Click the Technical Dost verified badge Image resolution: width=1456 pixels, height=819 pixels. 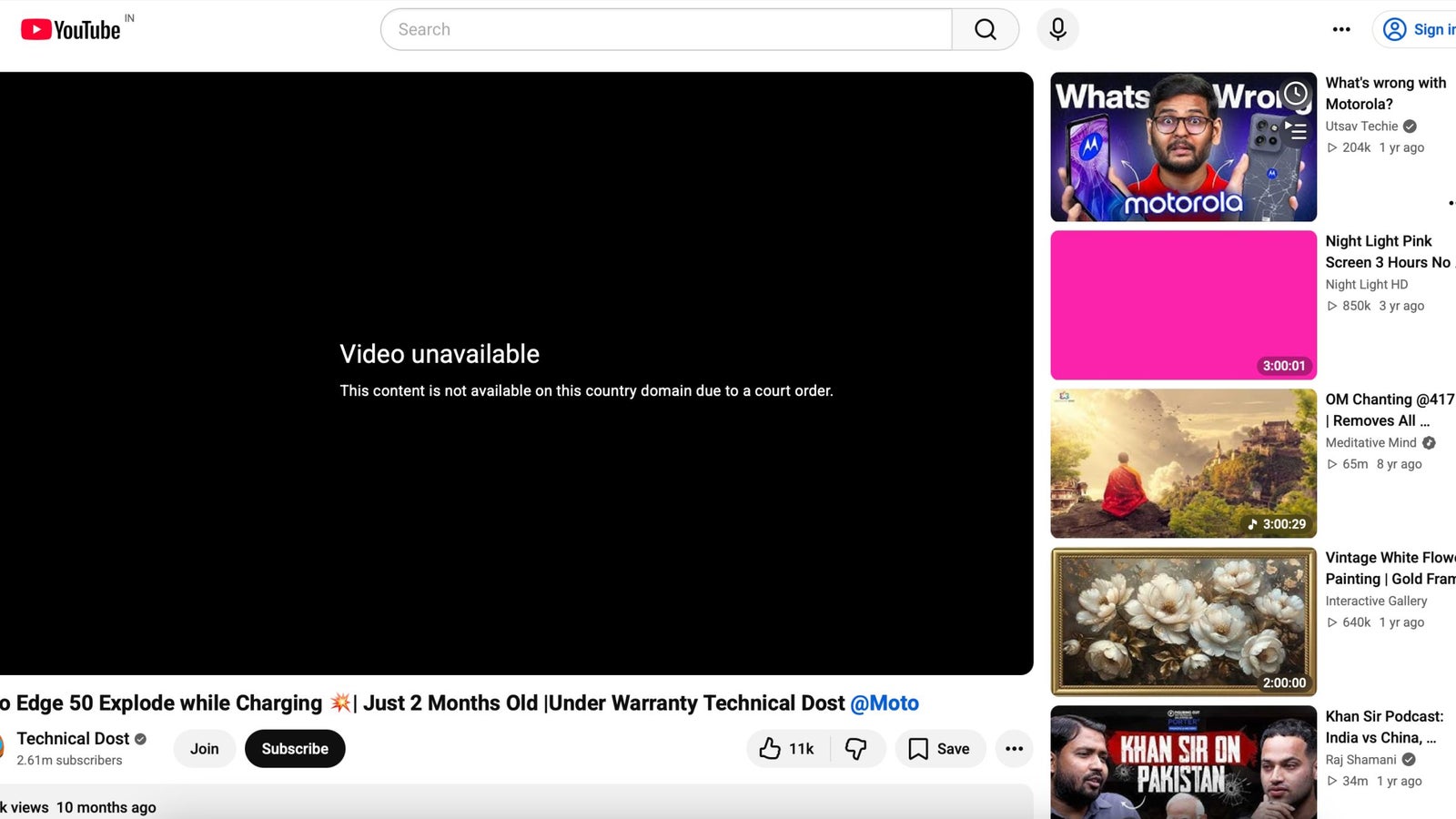[140, 739]
